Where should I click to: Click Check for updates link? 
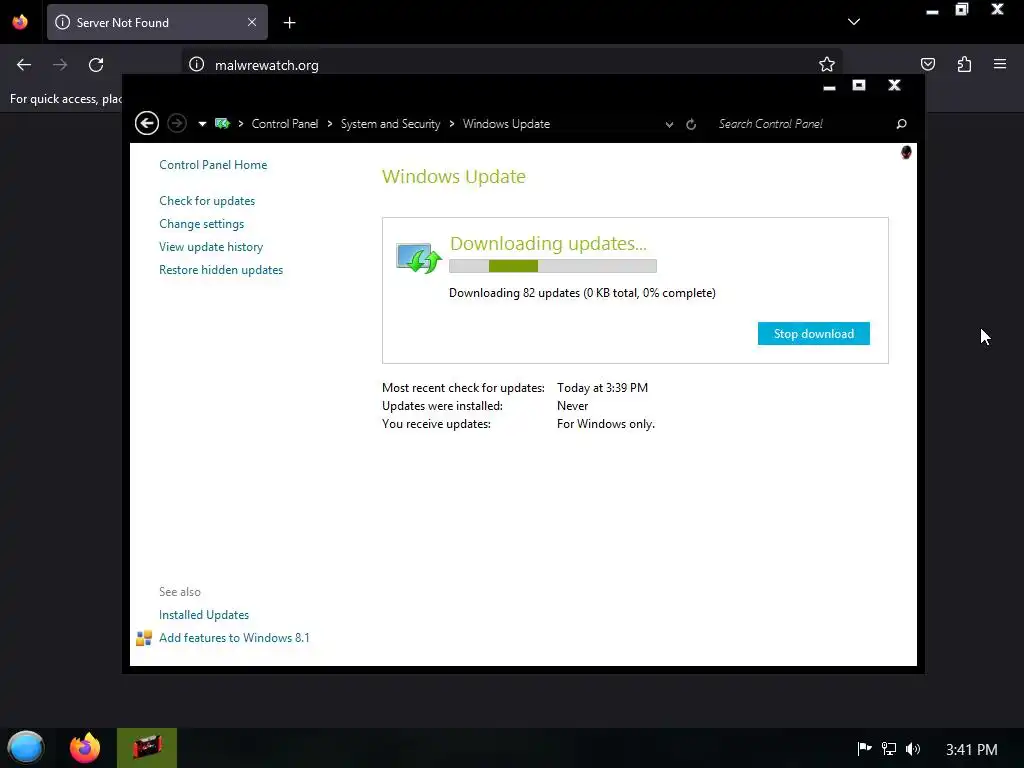coord(207,200)
